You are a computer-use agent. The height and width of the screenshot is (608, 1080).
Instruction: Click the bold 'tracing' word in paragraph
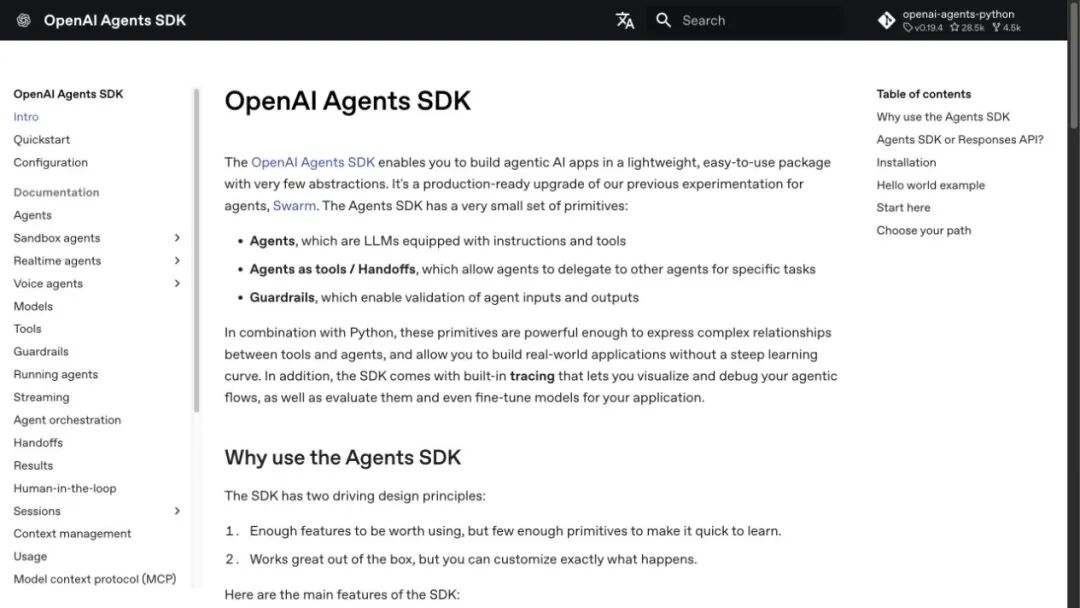[532, 376]
